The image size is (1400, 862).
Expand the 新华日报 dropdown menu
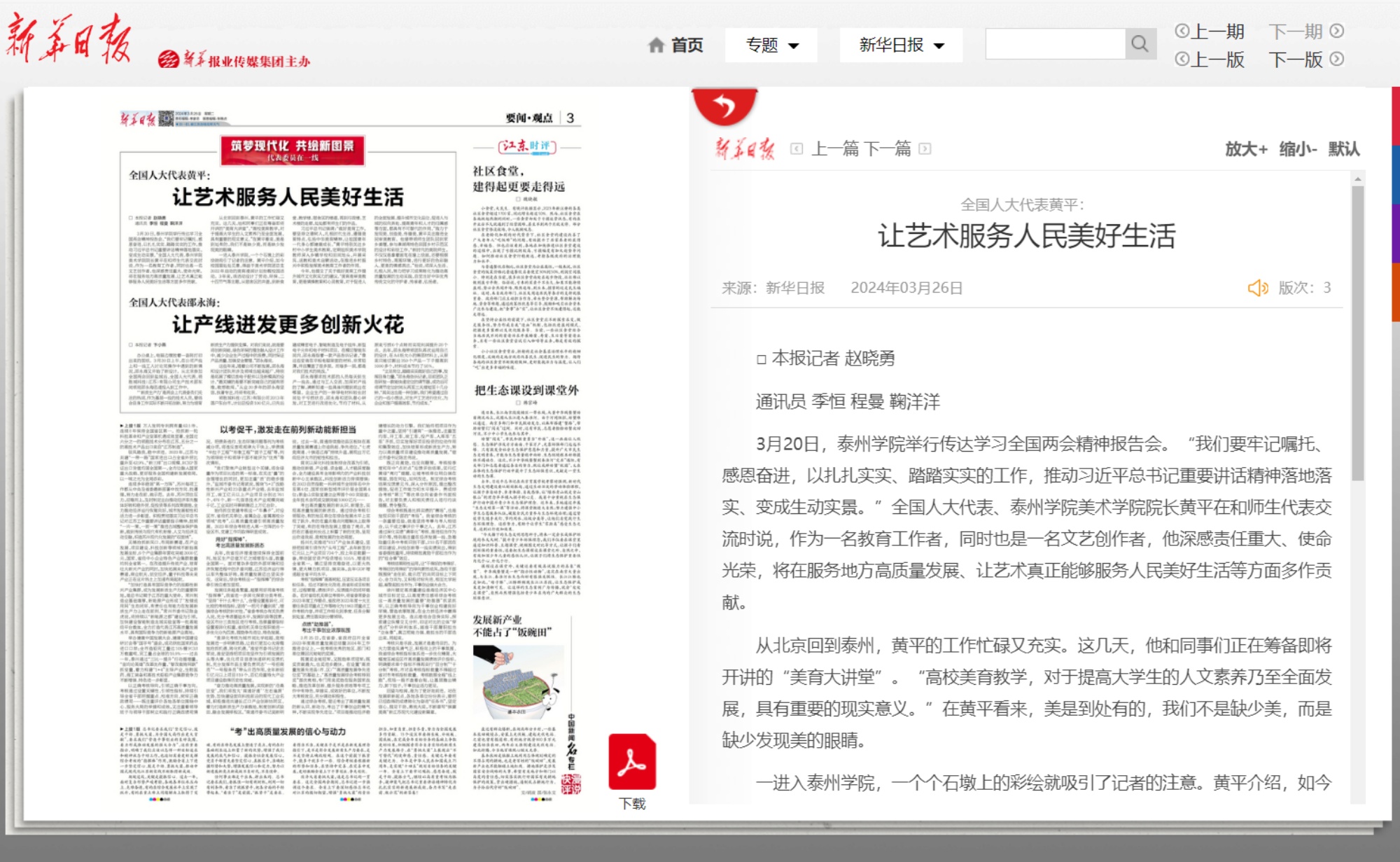click(901, 46)
